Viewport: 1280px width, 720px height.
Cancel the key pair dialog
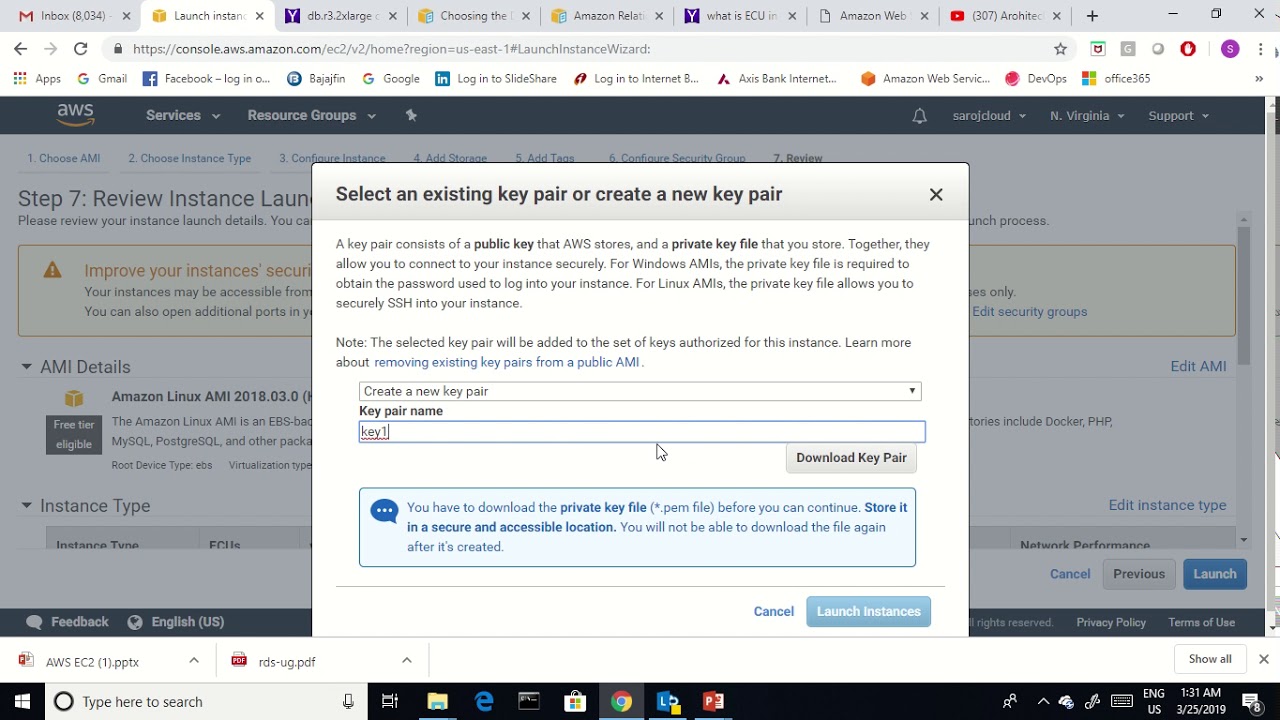tap(773, 612)
